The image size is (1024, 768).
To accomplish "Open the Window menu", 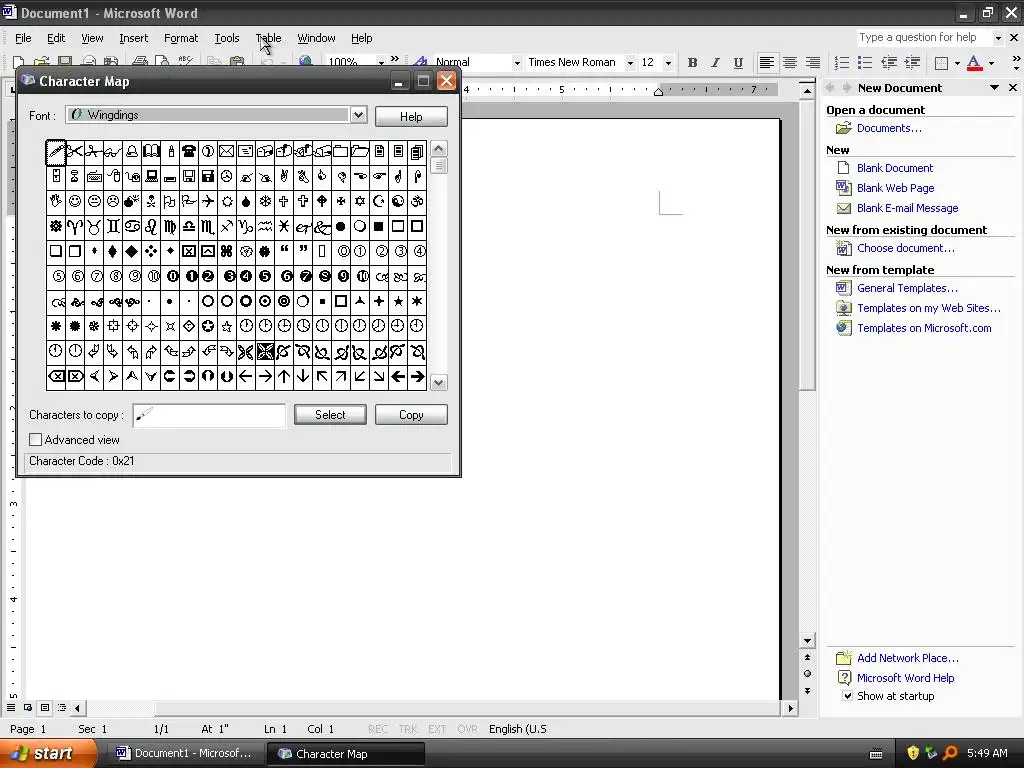I will click(x=316, y=38).
